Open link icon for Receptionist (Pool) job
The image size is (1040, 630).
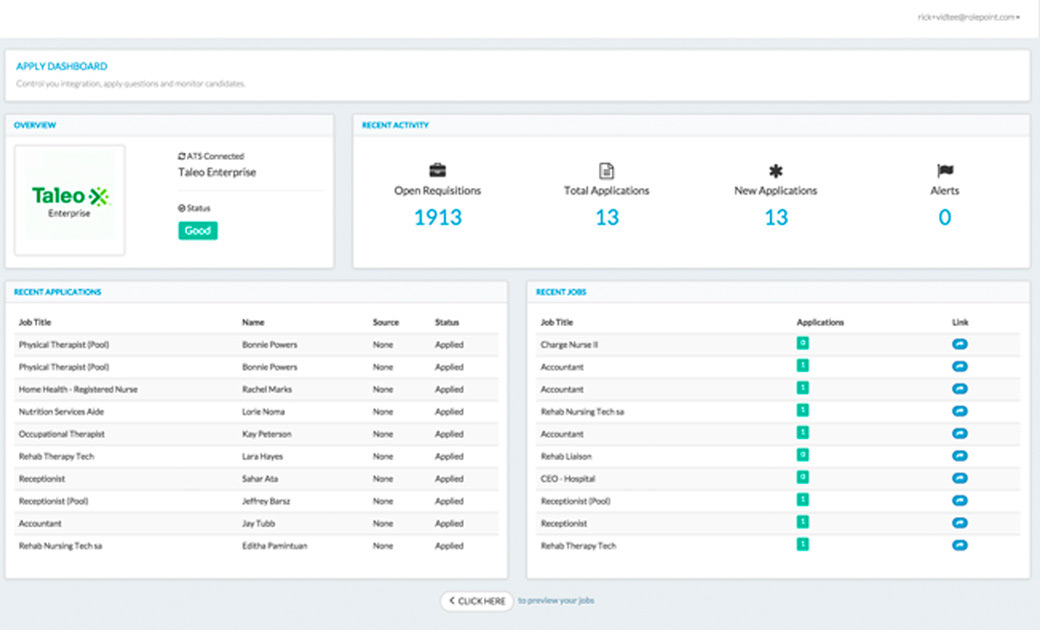pyautogui.click(x=959, y=501)
